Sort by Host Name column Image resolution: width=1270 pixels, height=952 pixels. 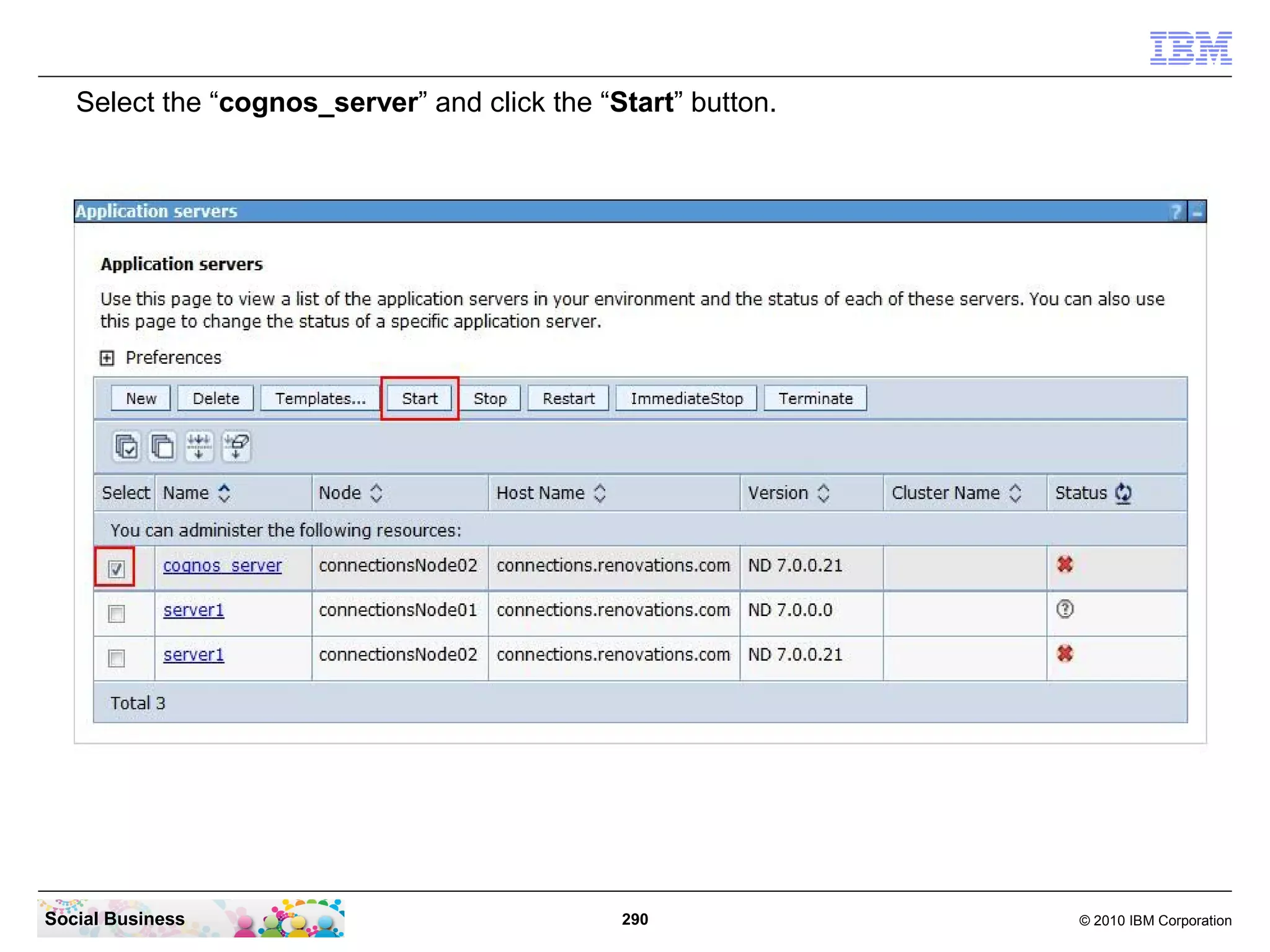click(x=599, y=493)
